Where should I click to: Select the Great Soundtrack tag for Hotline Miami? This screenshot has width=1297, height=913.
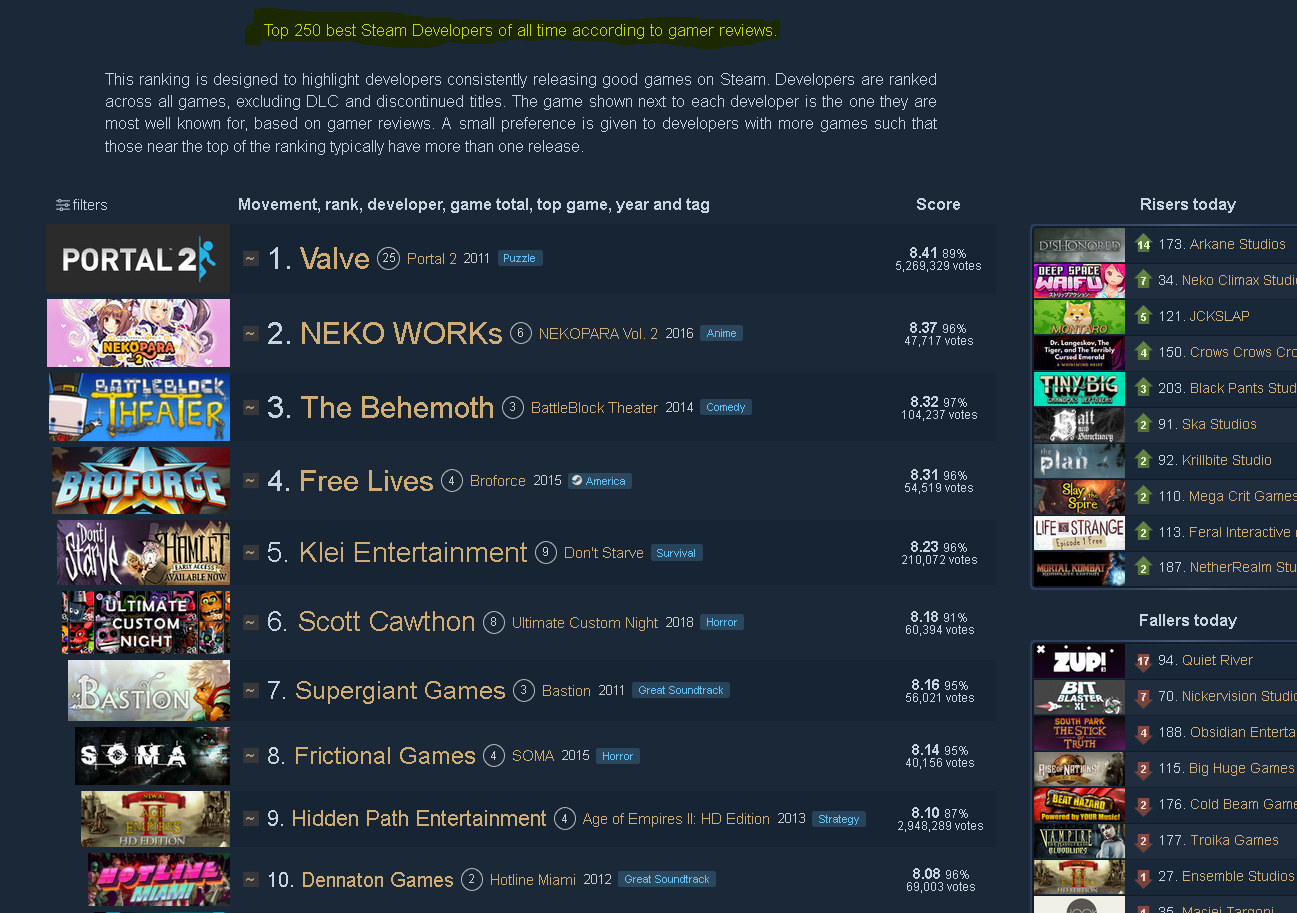(667, 879)
